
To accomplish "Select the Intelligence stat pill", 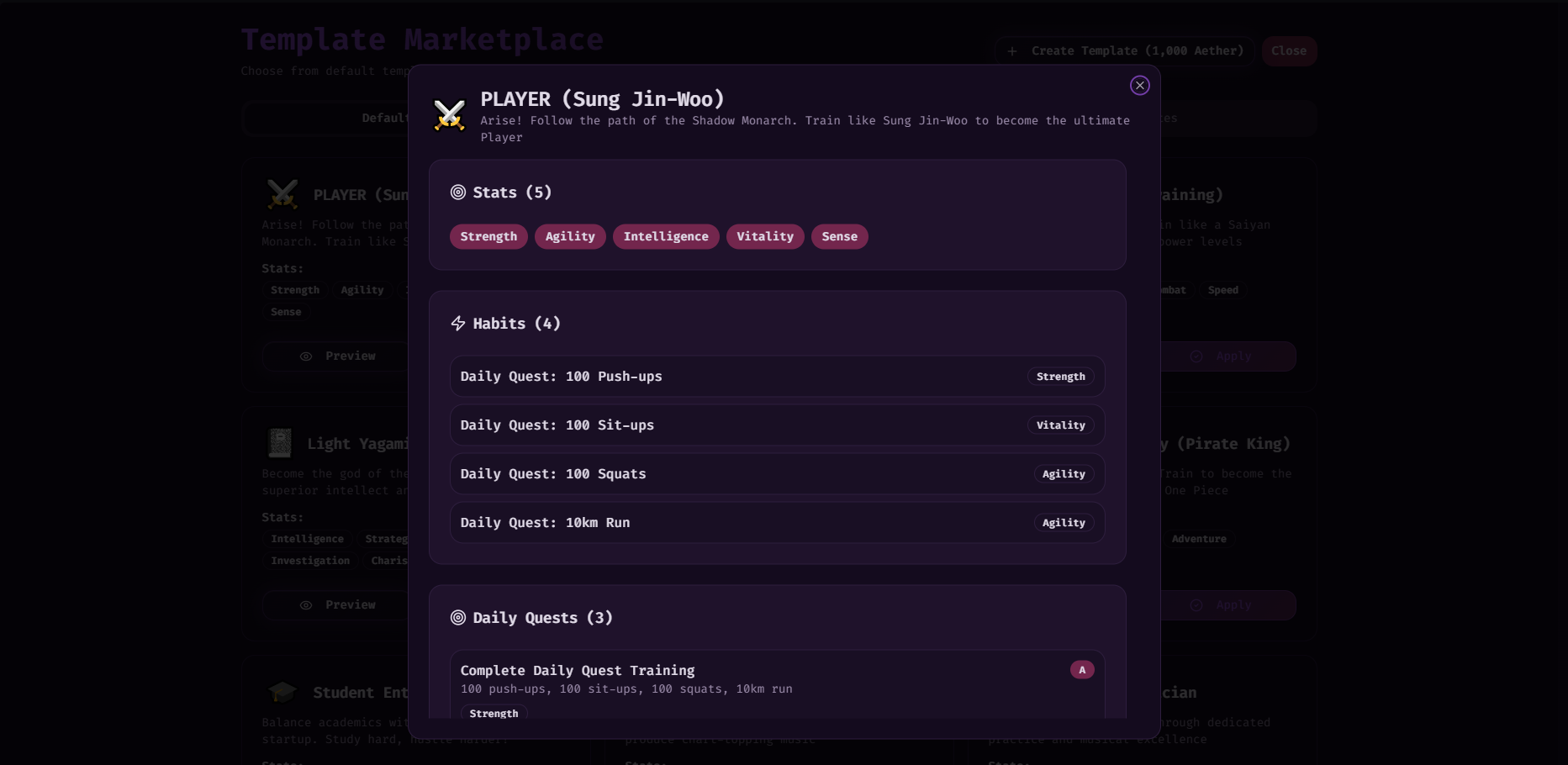I will point(666,236).
